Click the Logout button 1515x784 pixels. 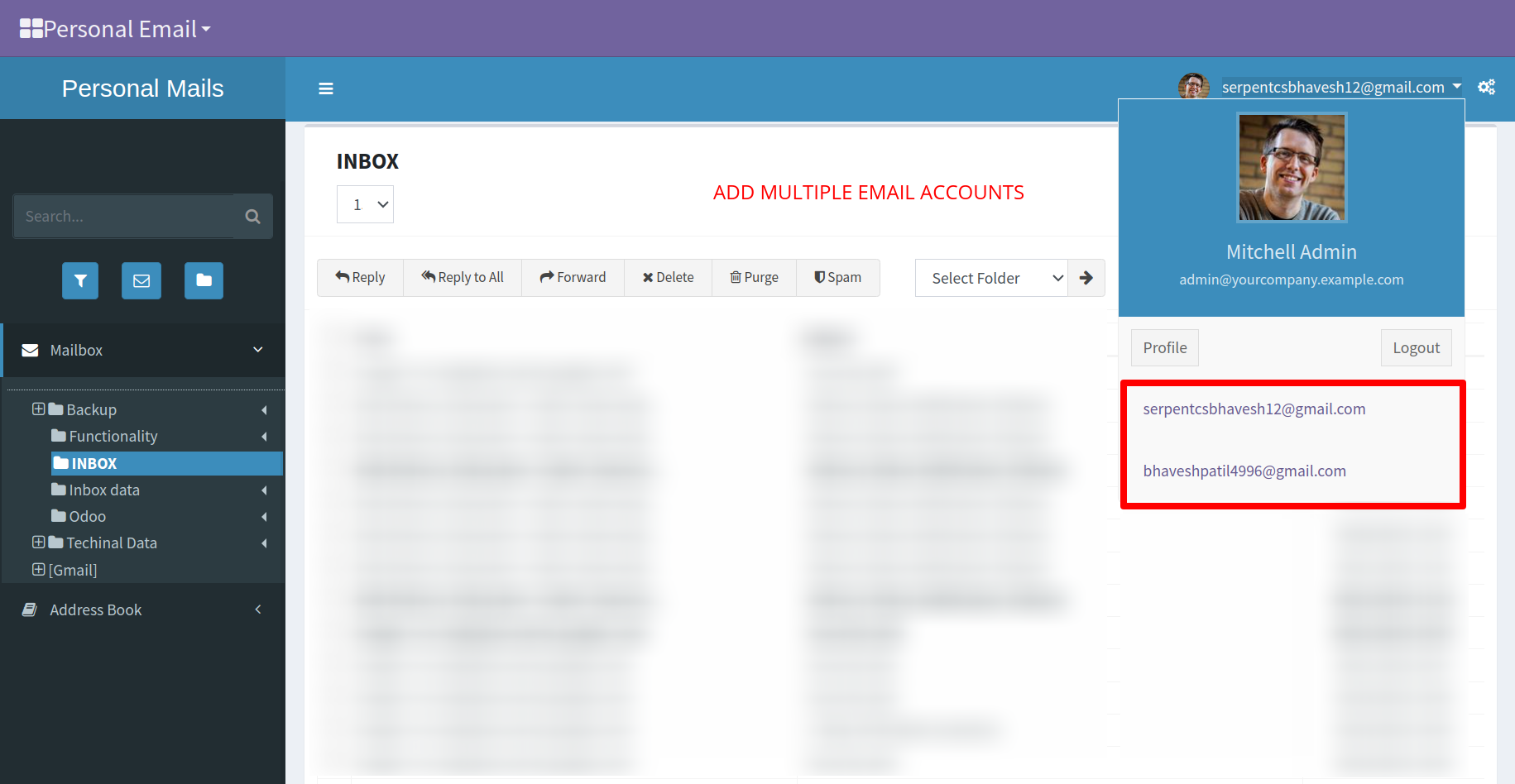pyautogui.click(x=1416, y=347)
